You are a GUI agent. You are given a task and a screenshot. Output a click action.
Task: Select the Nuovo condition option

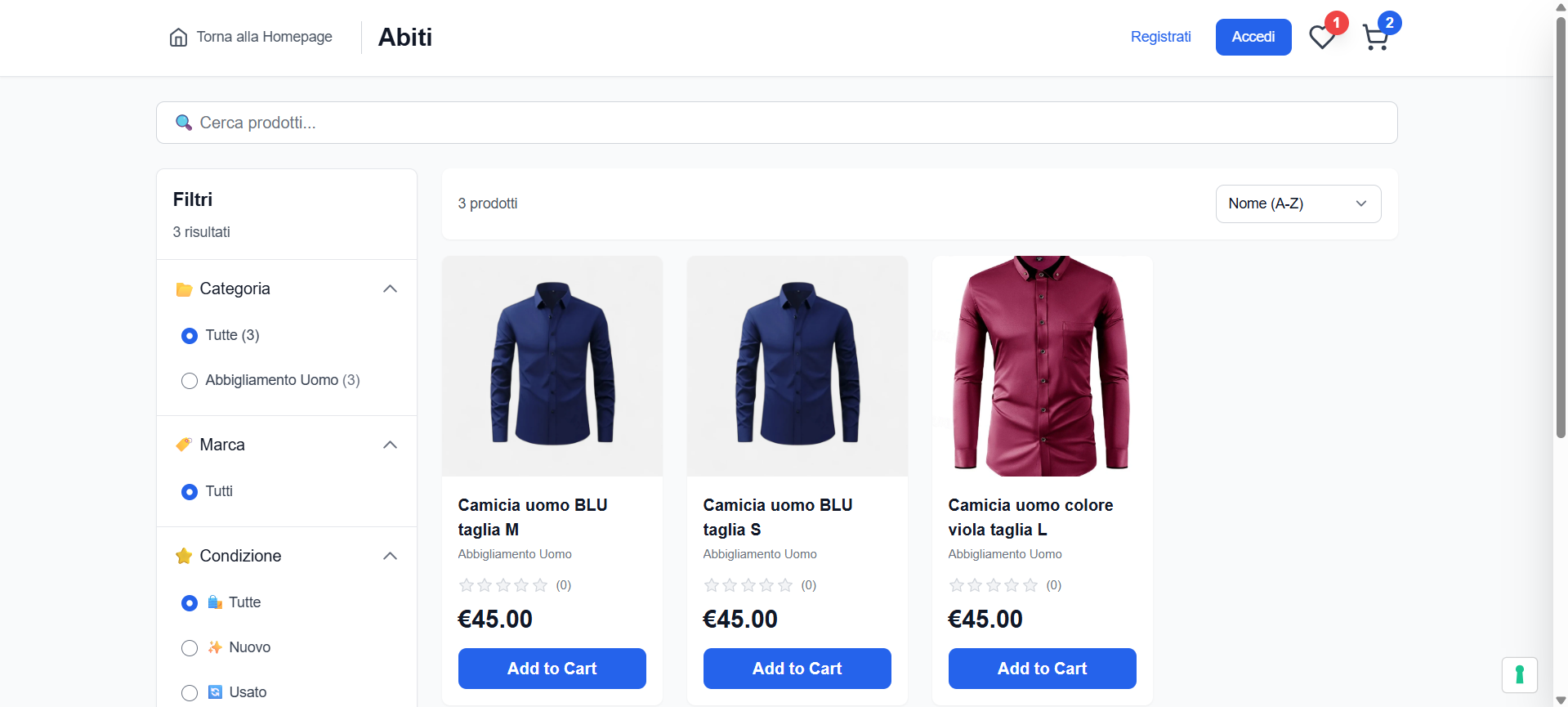190,647
